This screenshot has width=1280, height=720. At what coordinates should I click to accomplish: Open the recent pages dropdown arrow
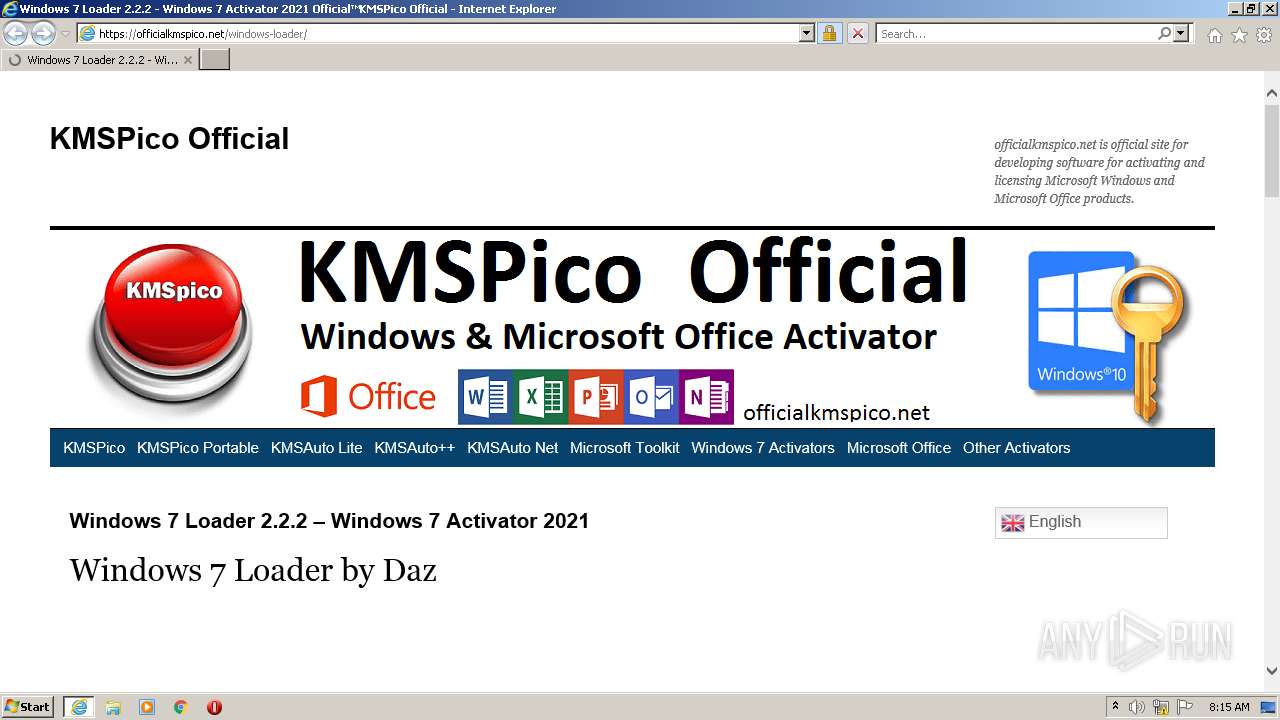[66, 34]
